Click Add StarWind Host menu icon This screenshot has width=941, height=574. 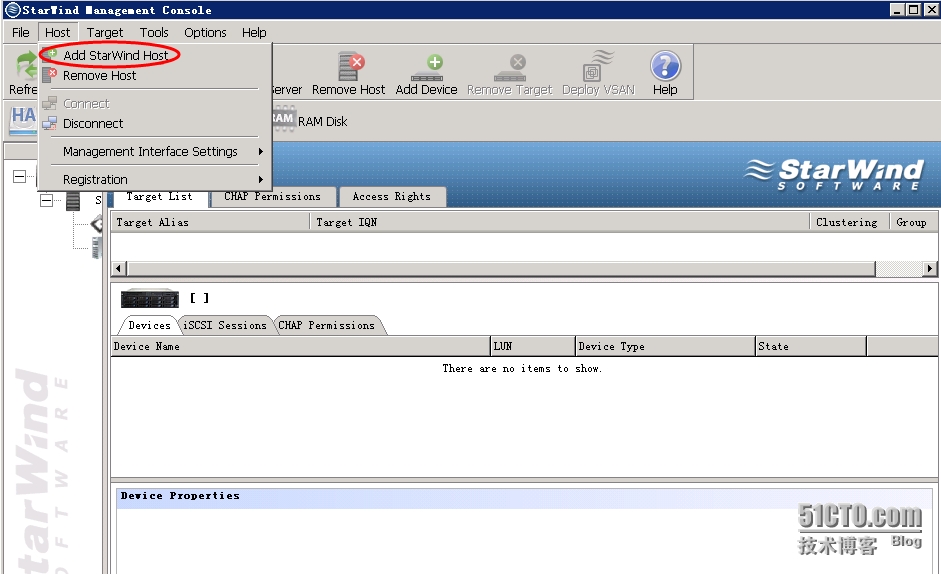click(x=50, y=55)
